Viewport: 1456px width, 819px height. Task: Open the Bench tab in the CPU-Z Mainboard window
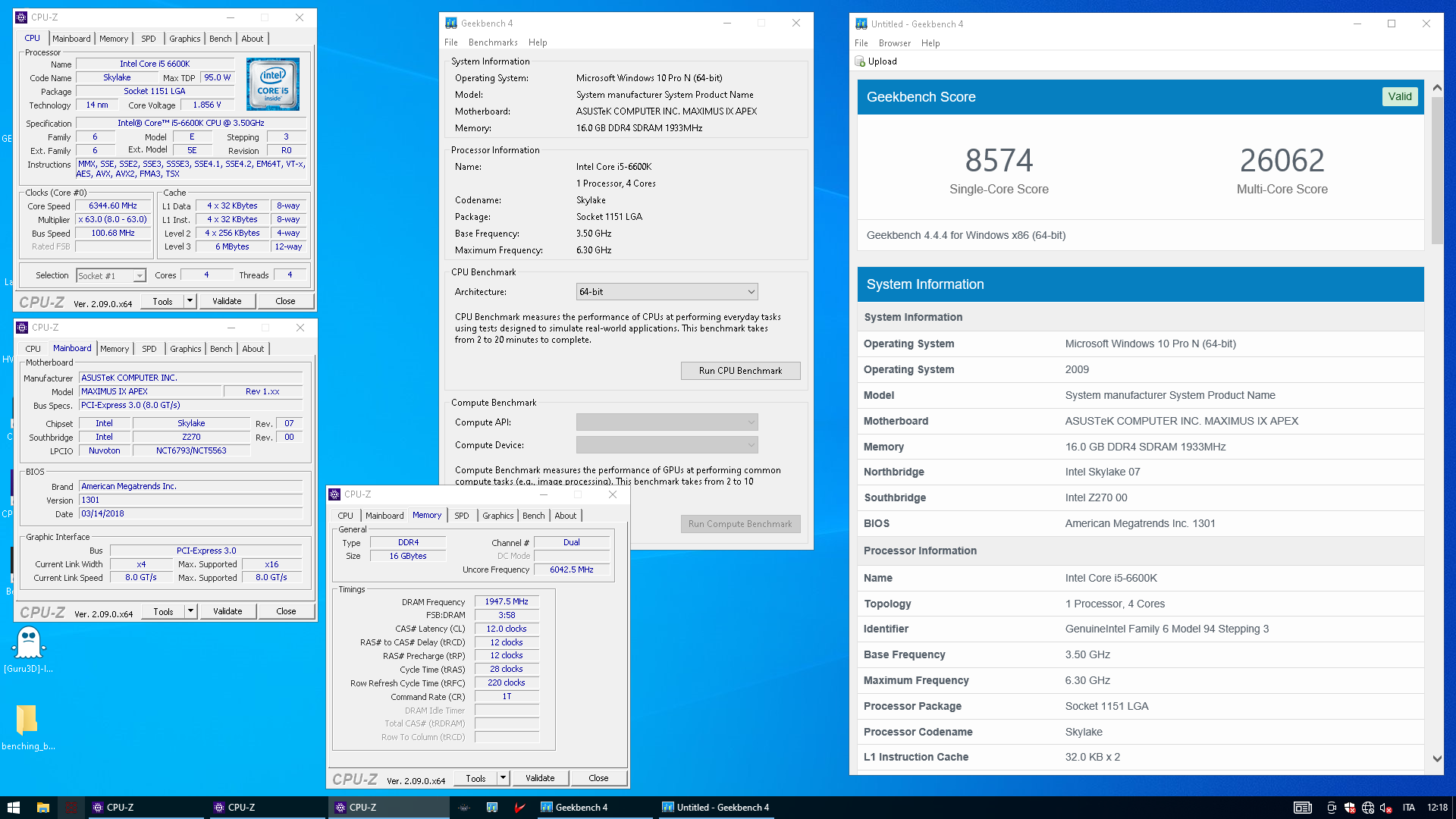pyautogui.click(x=221, y=349)
